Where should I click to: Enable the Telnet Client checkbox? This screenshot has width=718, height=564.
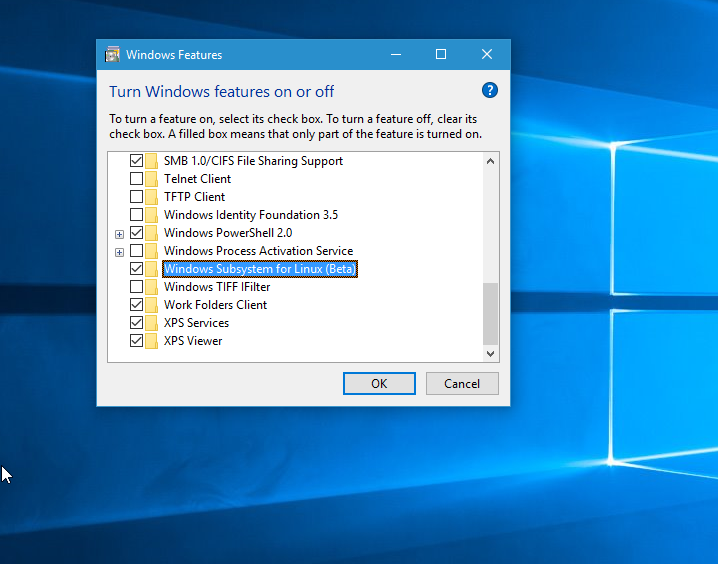(x=136, y=179)
